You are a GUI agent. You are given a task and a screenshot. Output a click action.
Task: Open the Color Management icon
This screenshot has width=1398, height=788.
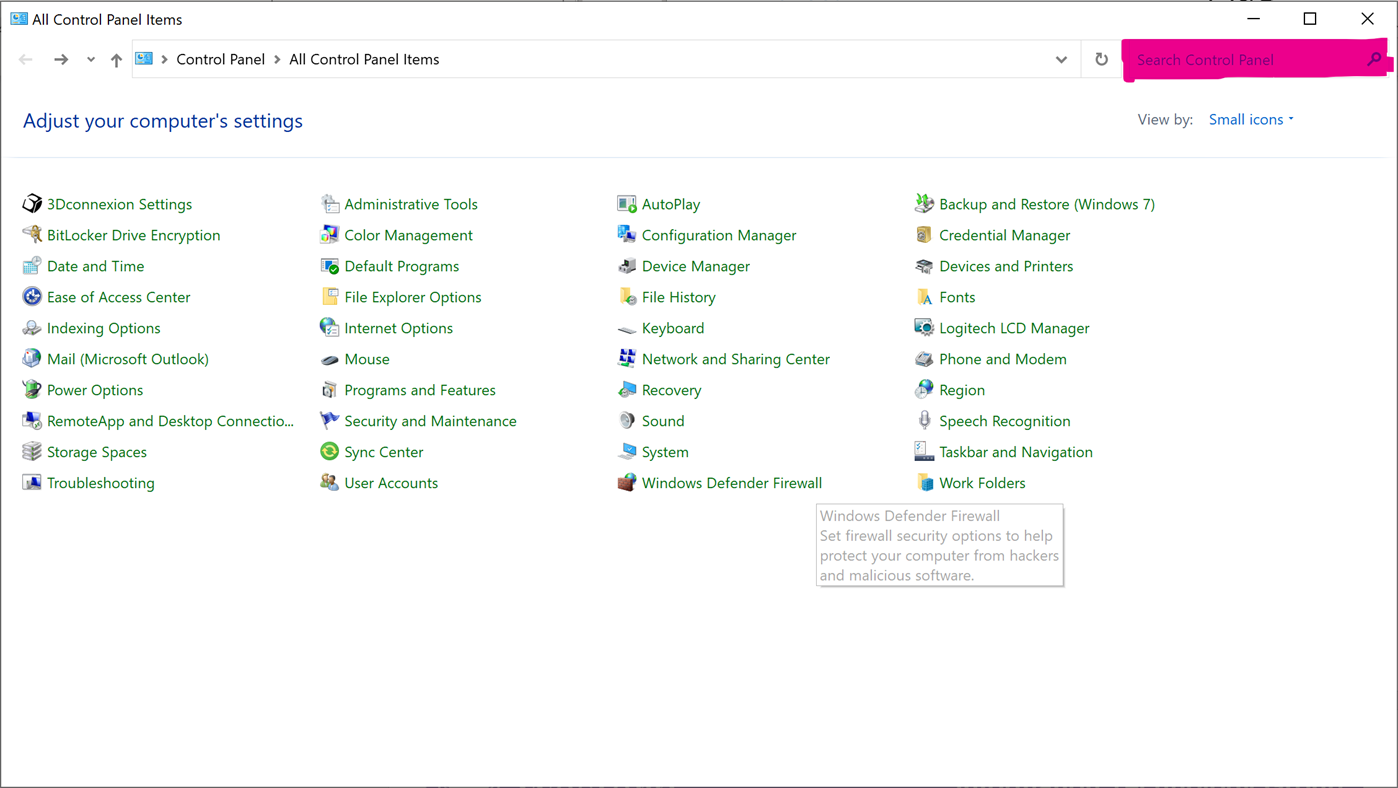tap(329, 235)
